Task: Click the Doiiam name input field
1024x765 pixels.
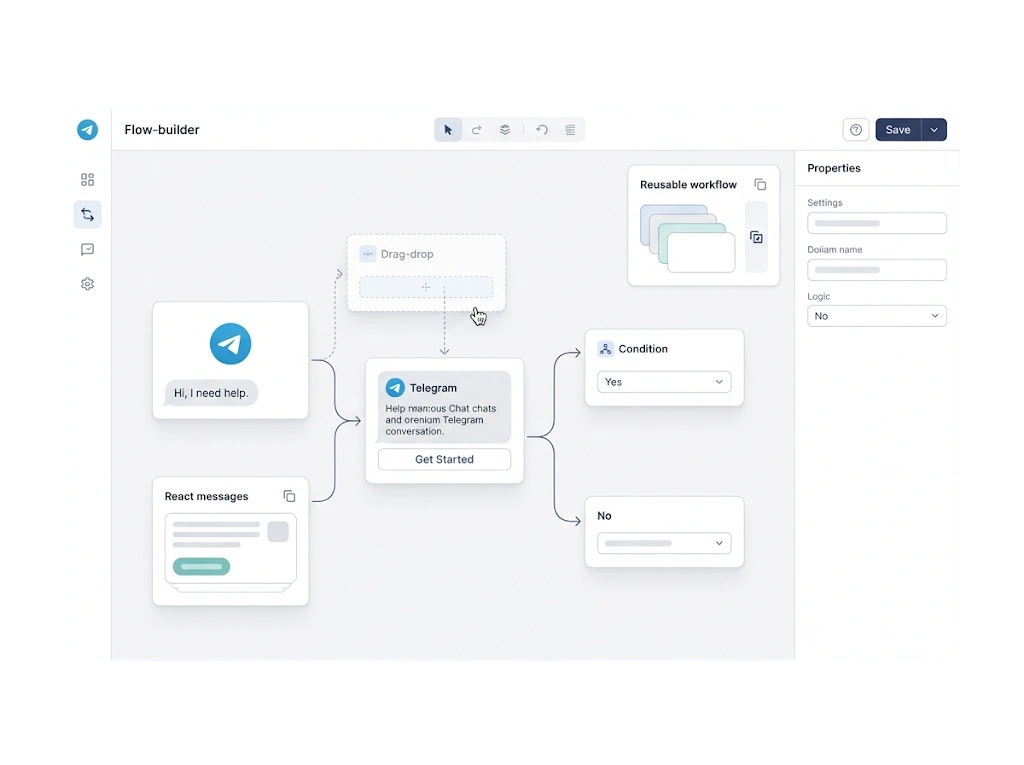Action: coord(876,270)
